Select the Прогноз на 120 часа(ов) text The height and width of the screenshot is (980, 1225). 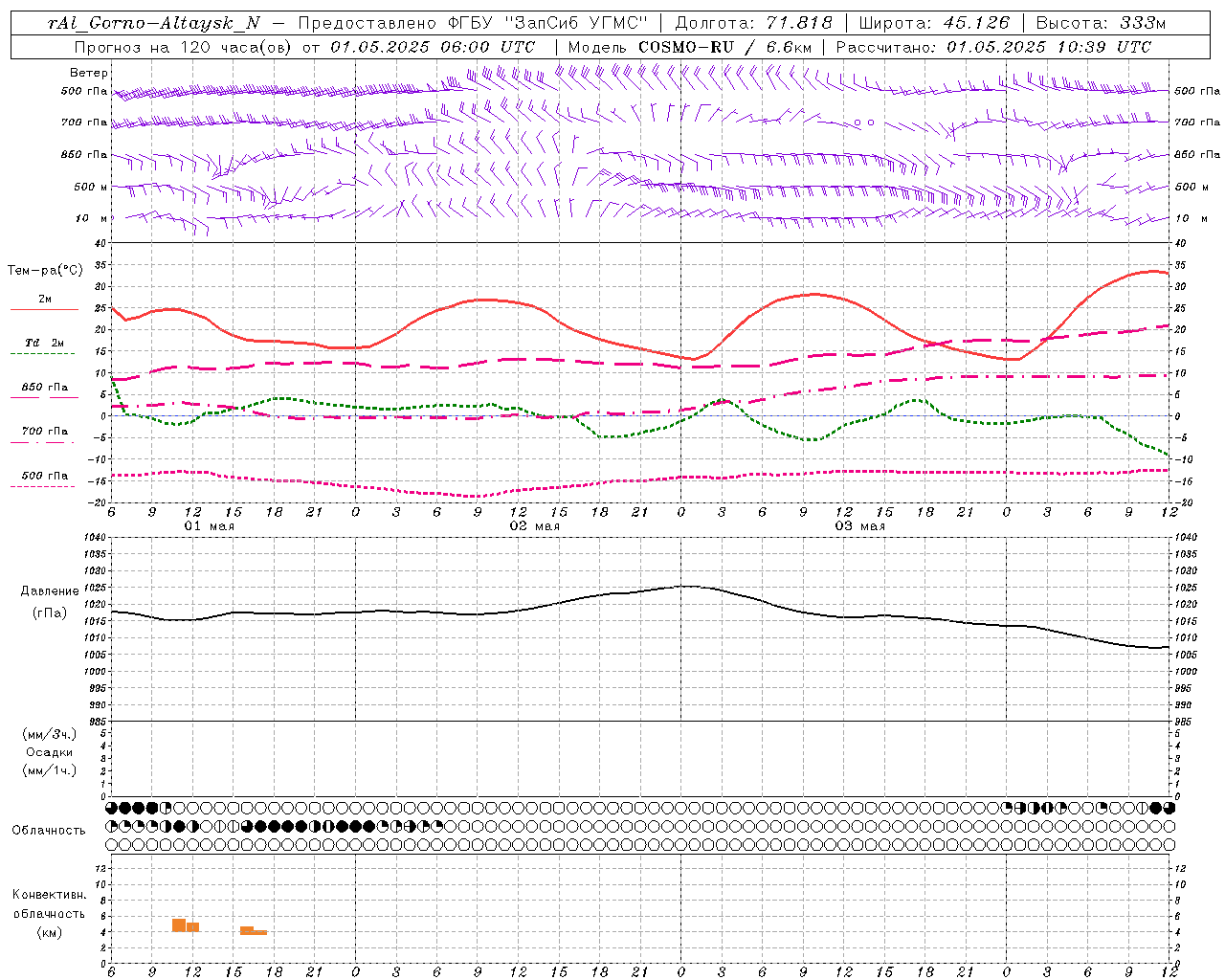pos(184,47)
